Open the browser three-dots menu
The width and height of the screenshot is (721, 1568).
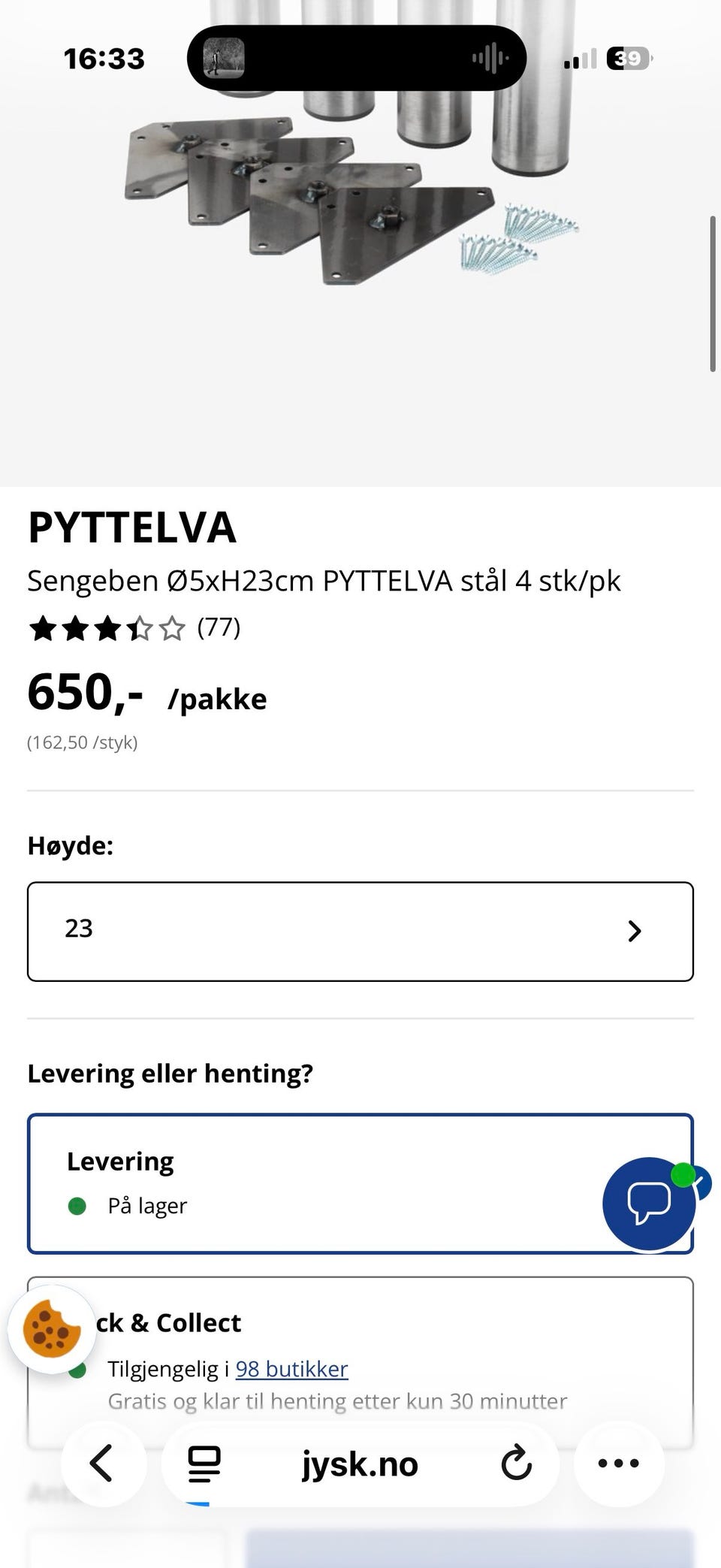618,1463
